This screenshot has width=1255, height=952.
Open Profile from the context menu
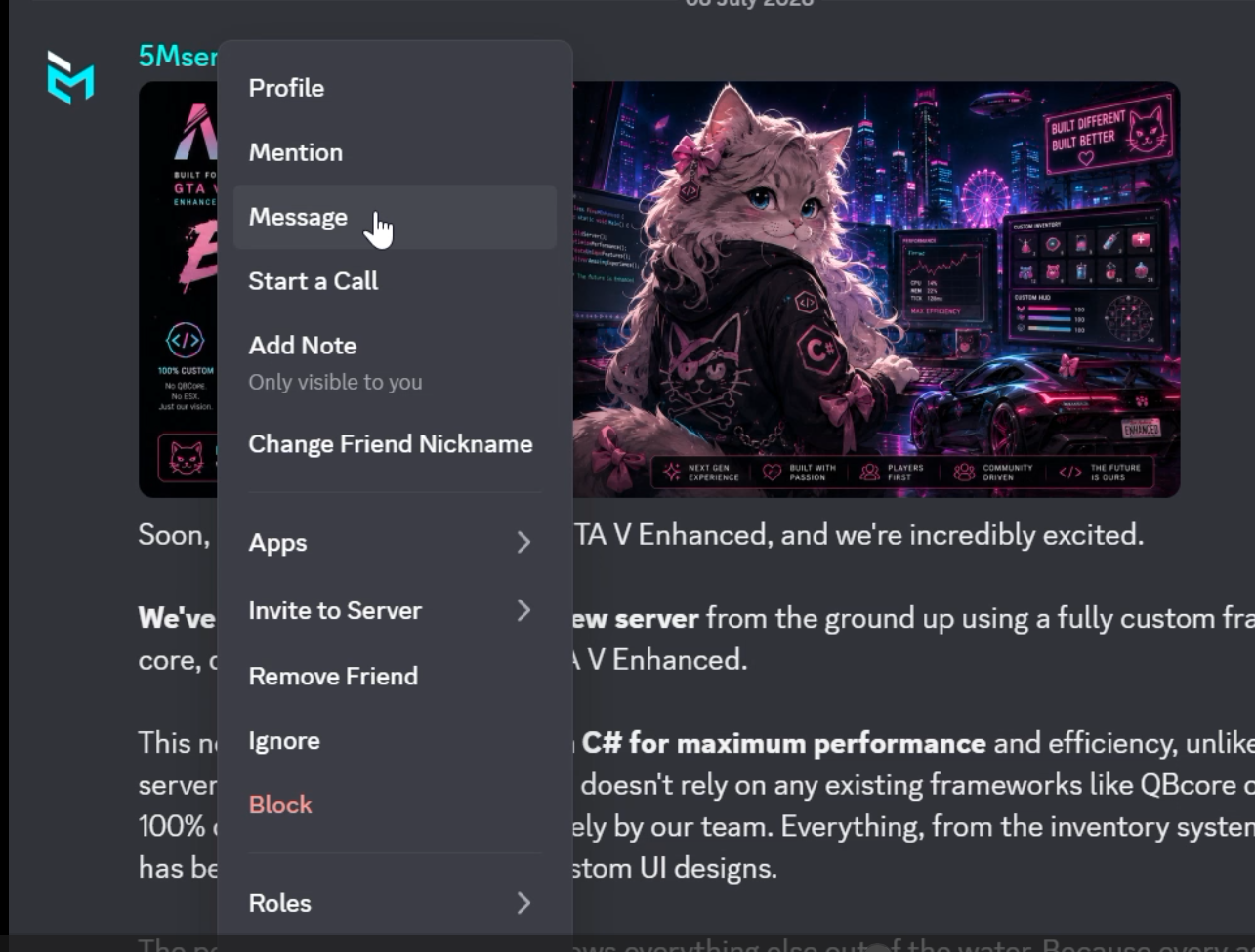point(395,88)
